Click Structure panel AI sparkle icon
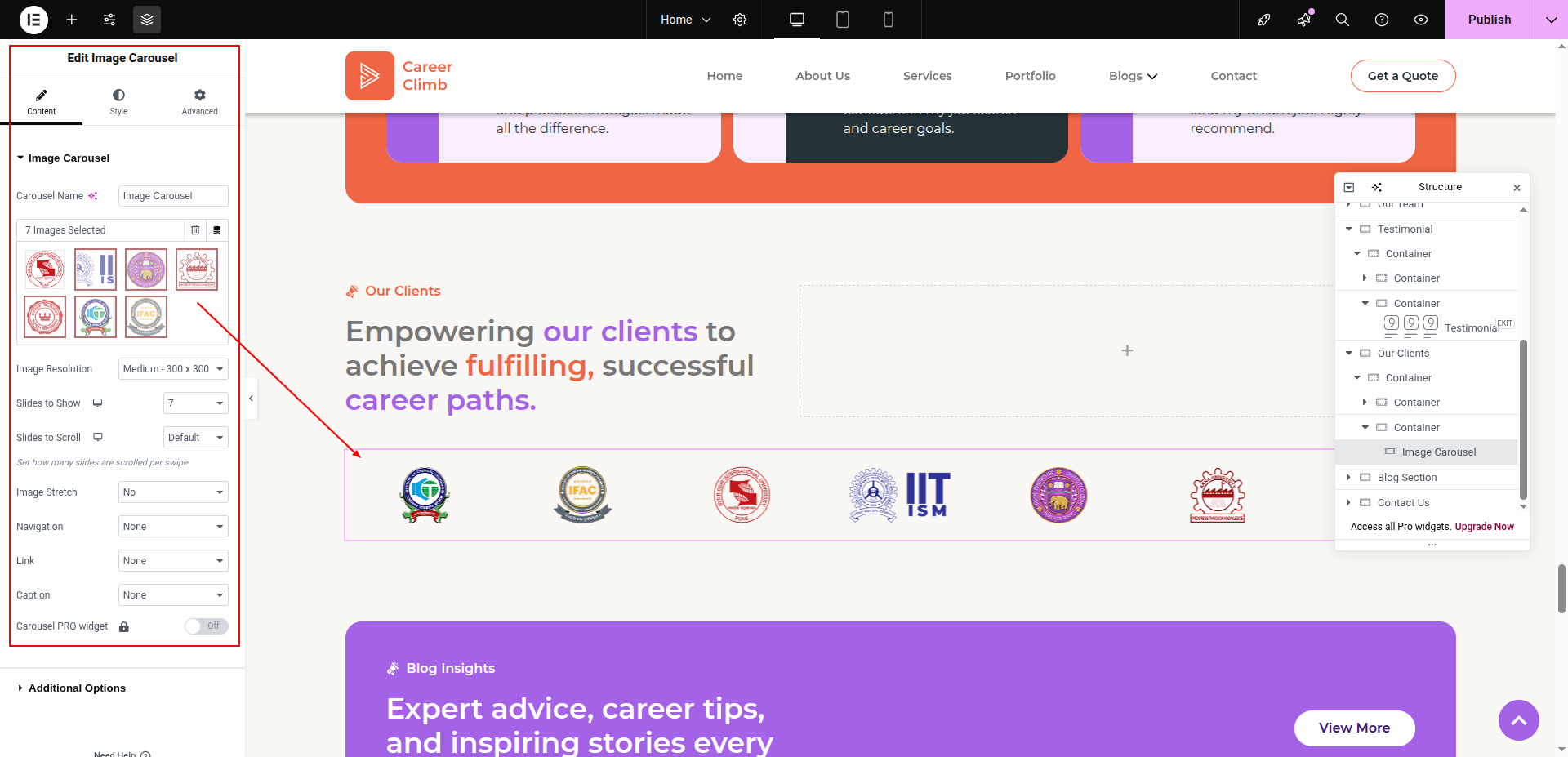1568x757 pixels. click(1377, 187)
